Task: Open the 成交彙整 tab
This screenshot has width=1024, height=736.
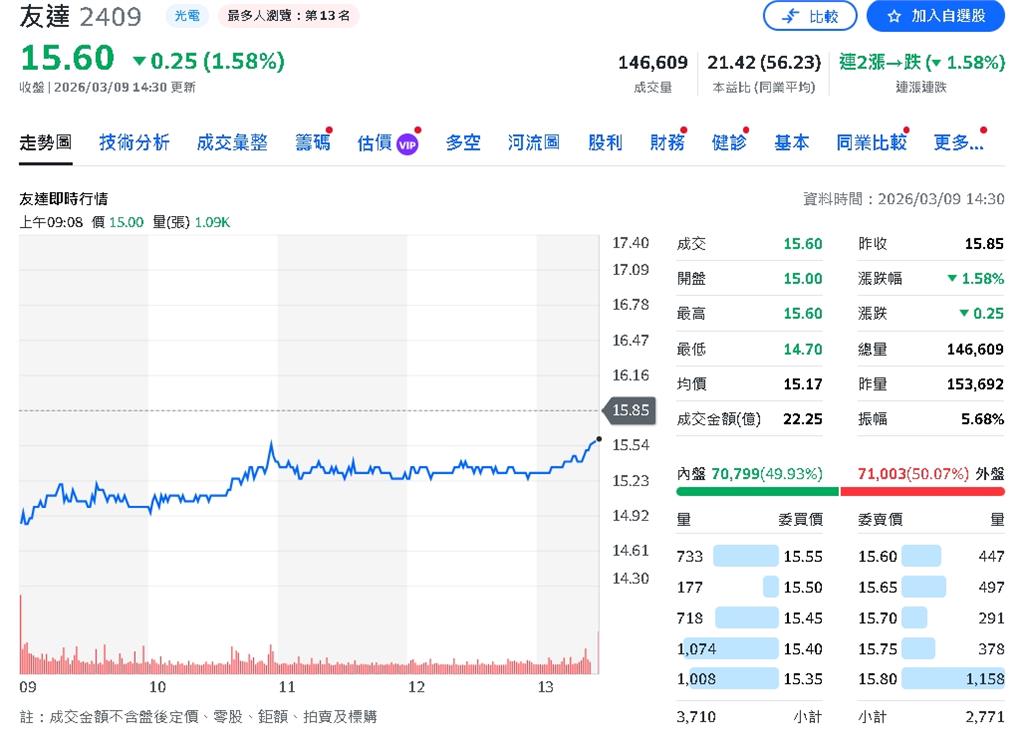Action: [x=232, y=143]
